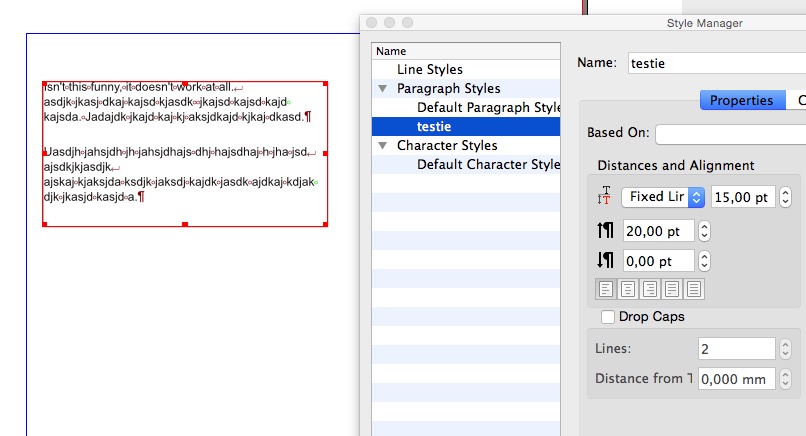Collapse the Character Styles group
Screen dimensions: 806x436
click(x=383, y=146)
